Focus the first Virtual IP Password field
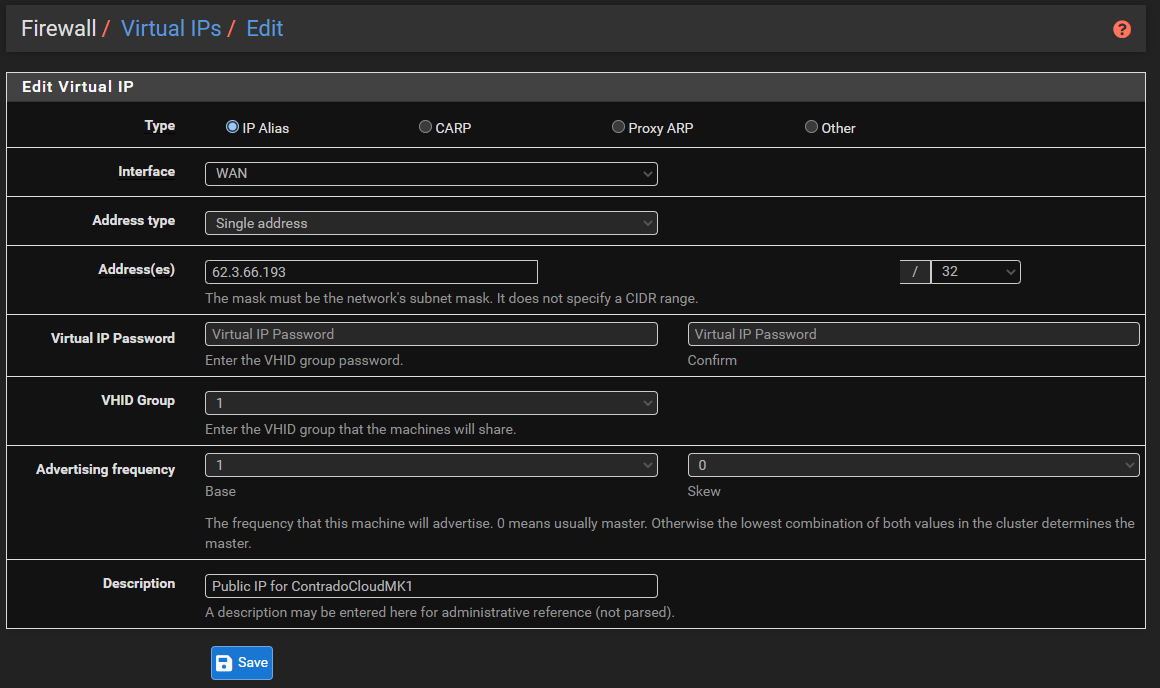This screenshot has width=1160, height=688. [x=431, y=334]
